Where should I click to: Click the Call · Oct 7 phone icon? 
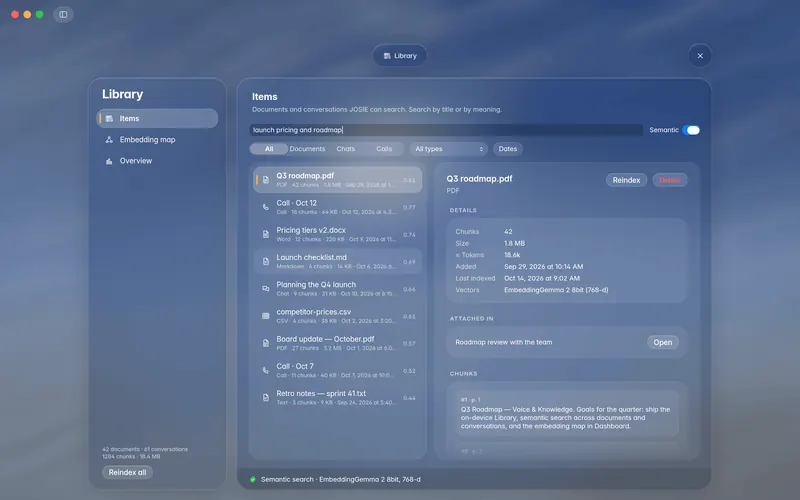[266, 370]
